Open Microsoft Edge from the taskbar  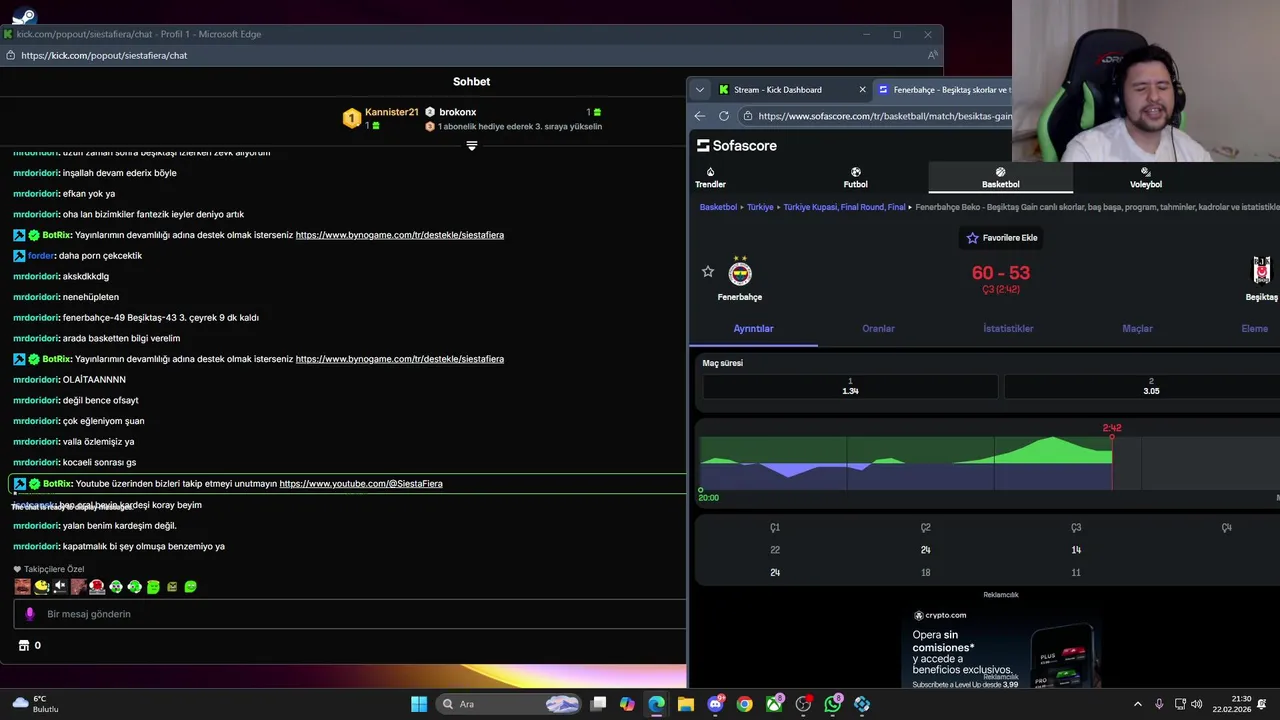[656, 704]
